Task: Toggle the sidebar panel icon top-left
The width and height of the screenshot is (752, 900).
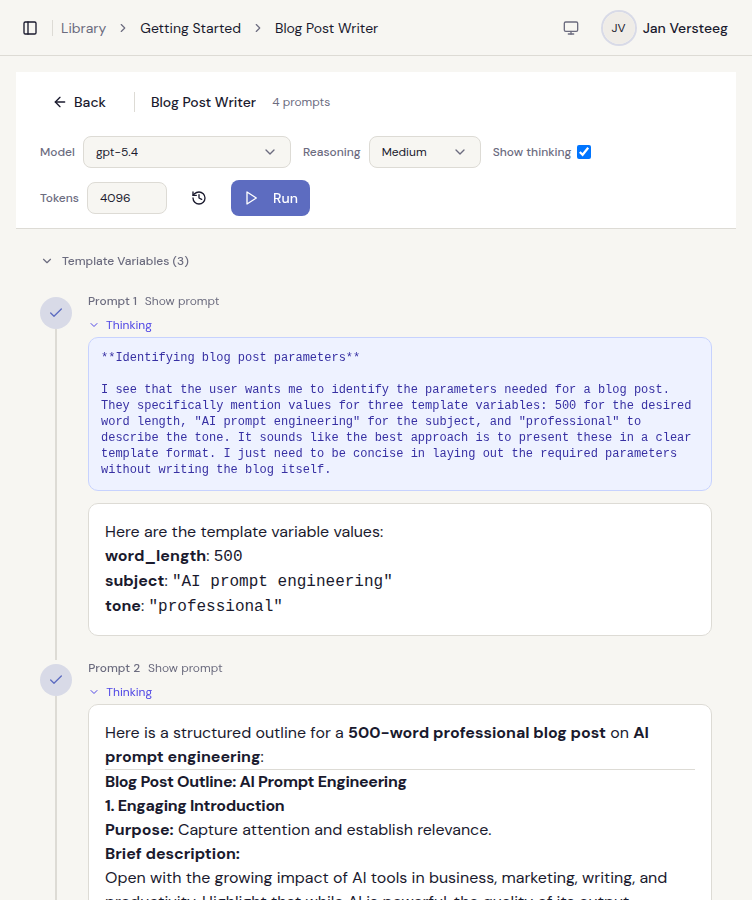Action: click(30, 28)
